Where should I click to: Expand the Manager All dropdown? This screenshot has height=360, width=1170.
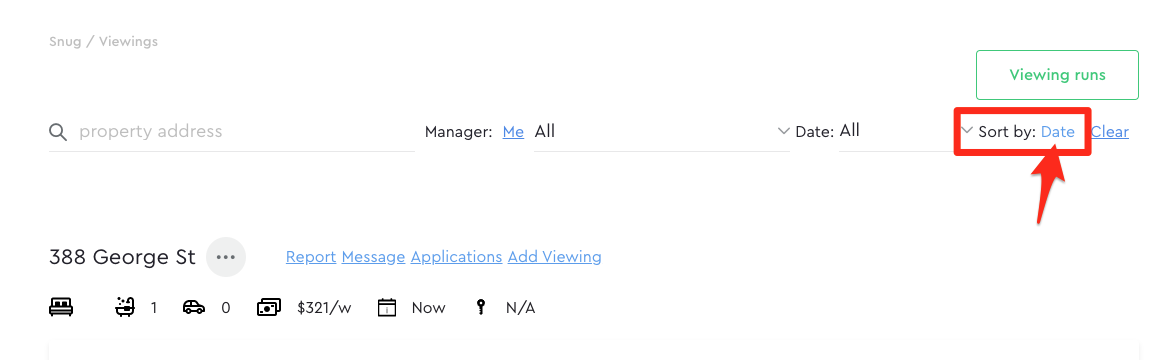click(x=662, y=131)
